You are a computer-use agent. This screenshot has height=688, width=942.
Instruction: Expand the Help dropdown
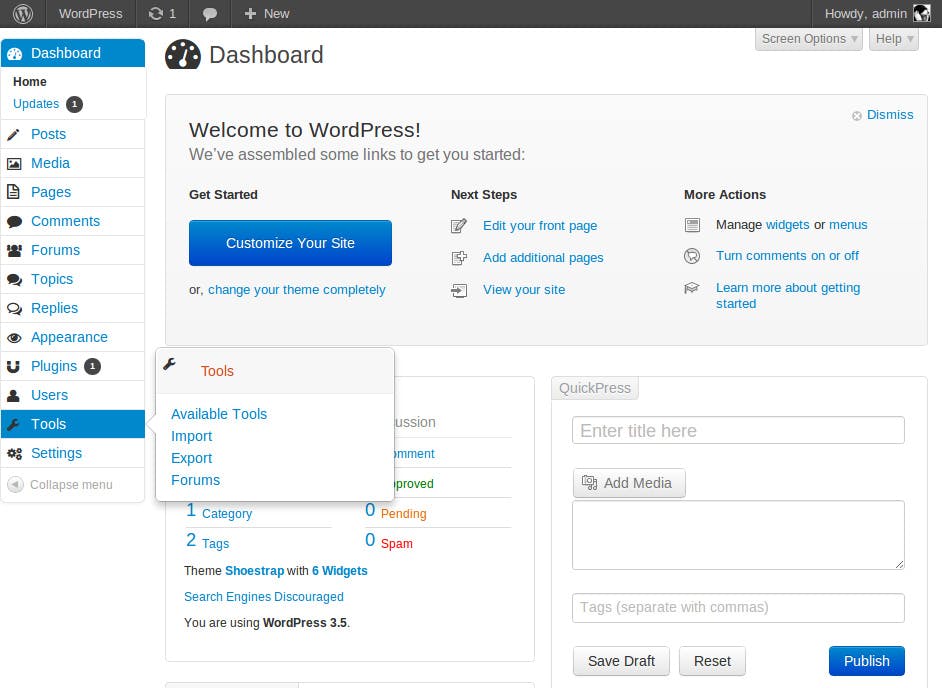point(894,39)
